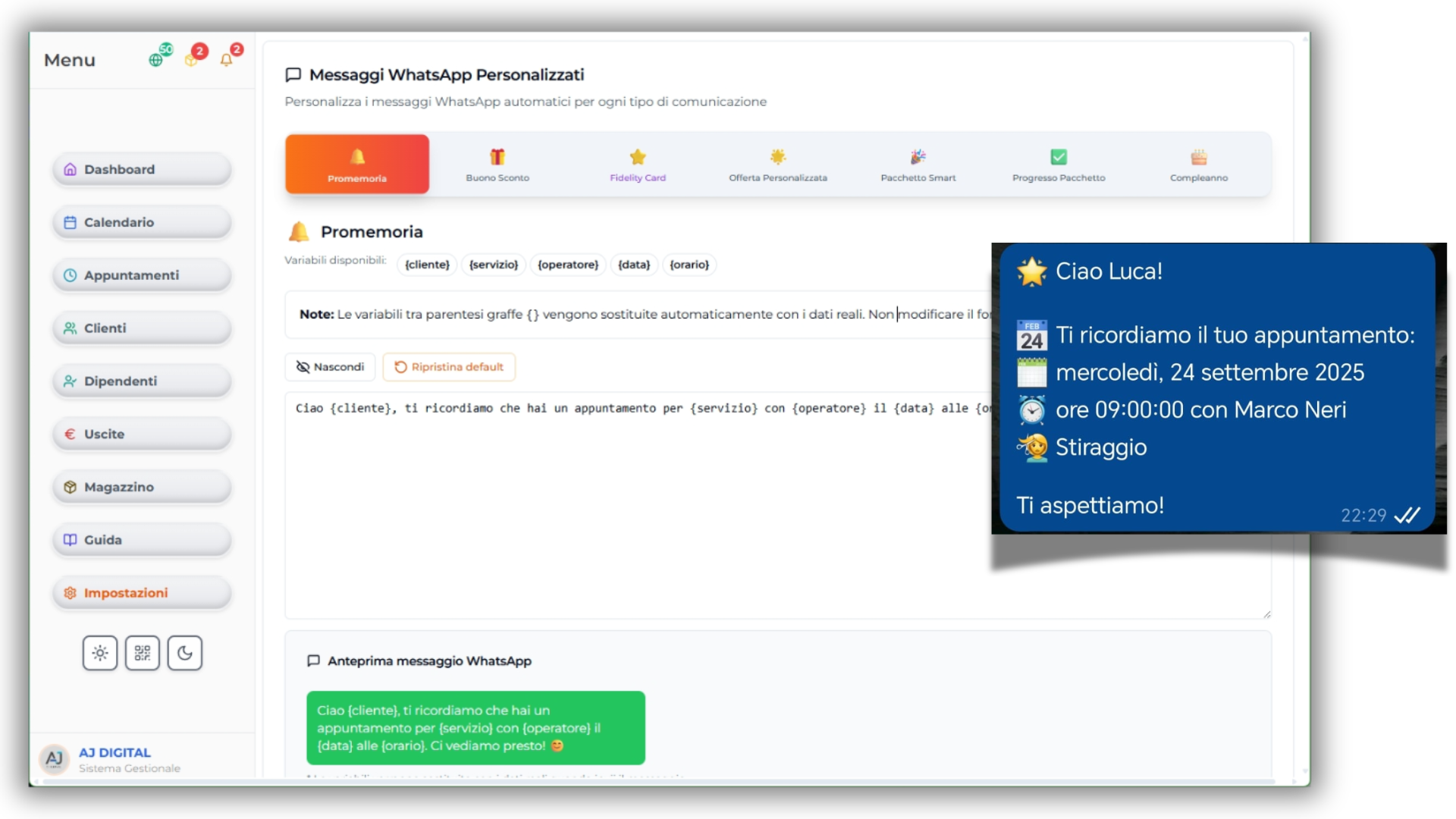Enable dark mode moon icon
Image resolution: width=1456 pixels, height=819 pixels.
click(185, 653)
